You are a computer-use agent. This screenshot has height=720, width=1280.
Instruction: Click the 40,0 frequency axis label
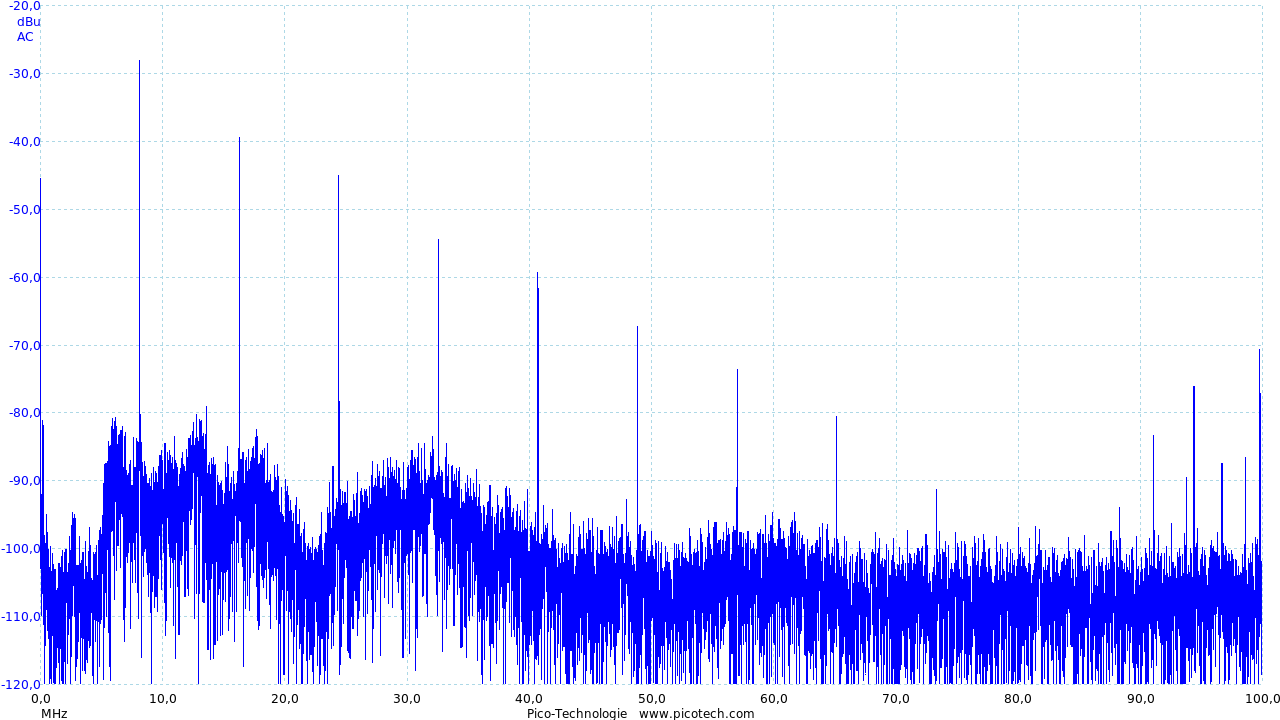[x=529, y=698]
